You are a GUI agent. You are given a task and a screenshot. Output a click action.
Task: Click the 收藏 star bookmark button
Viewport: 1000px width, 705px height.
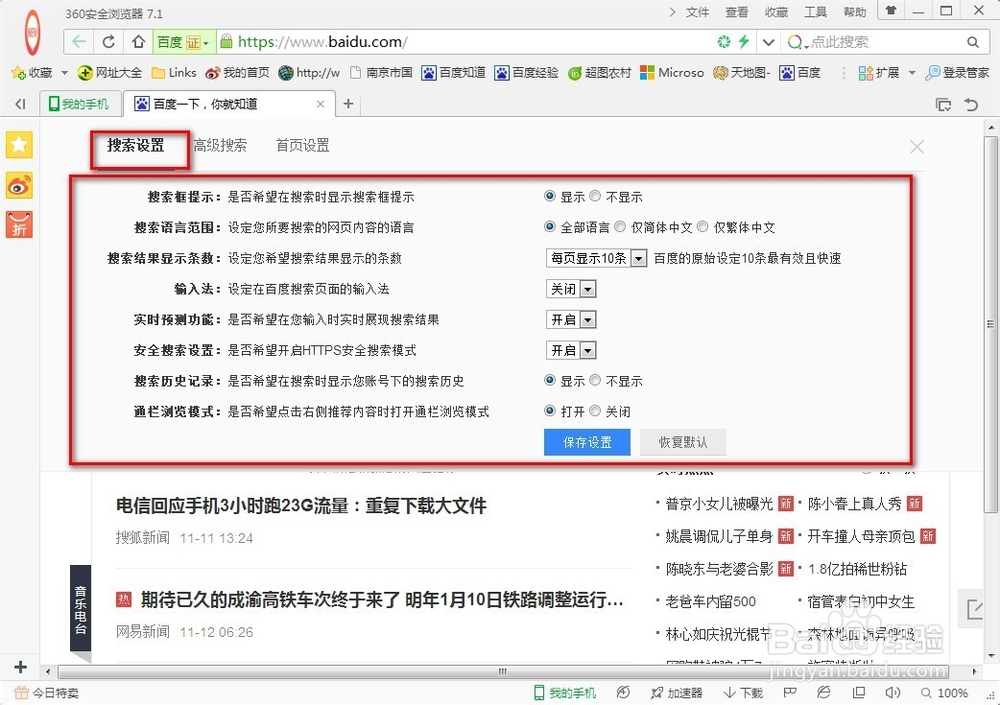click(32, 73)
